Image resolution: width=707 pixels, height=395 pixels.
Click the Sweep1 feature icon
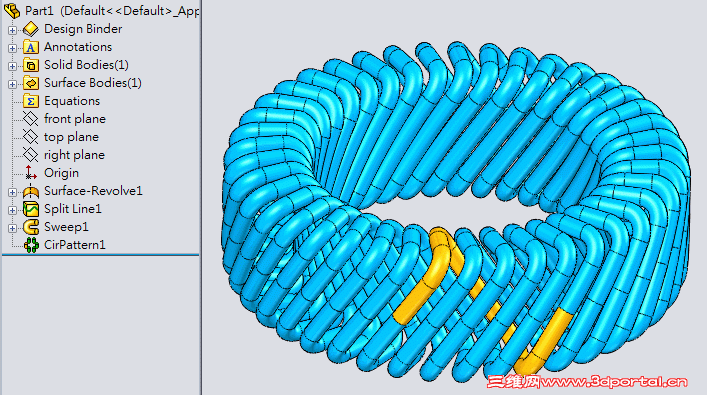coord(31,227)
